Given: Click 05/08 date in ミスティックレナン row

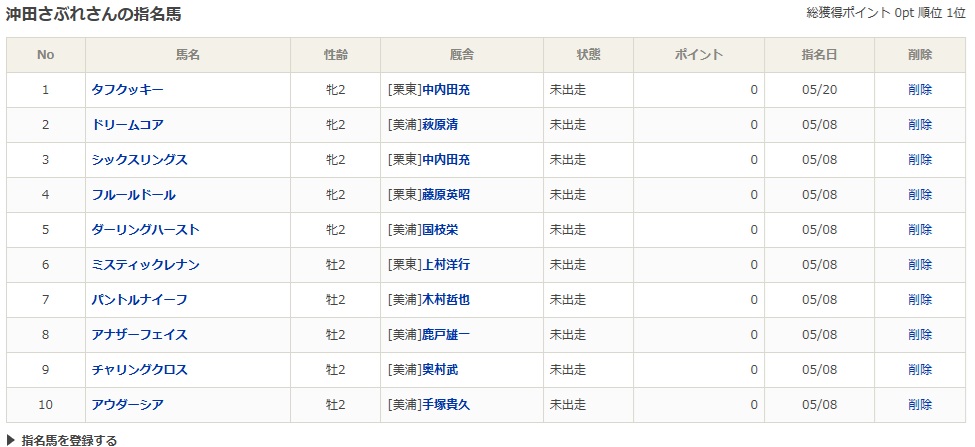Looking at the screenshot, I should [x=820, y=265].
